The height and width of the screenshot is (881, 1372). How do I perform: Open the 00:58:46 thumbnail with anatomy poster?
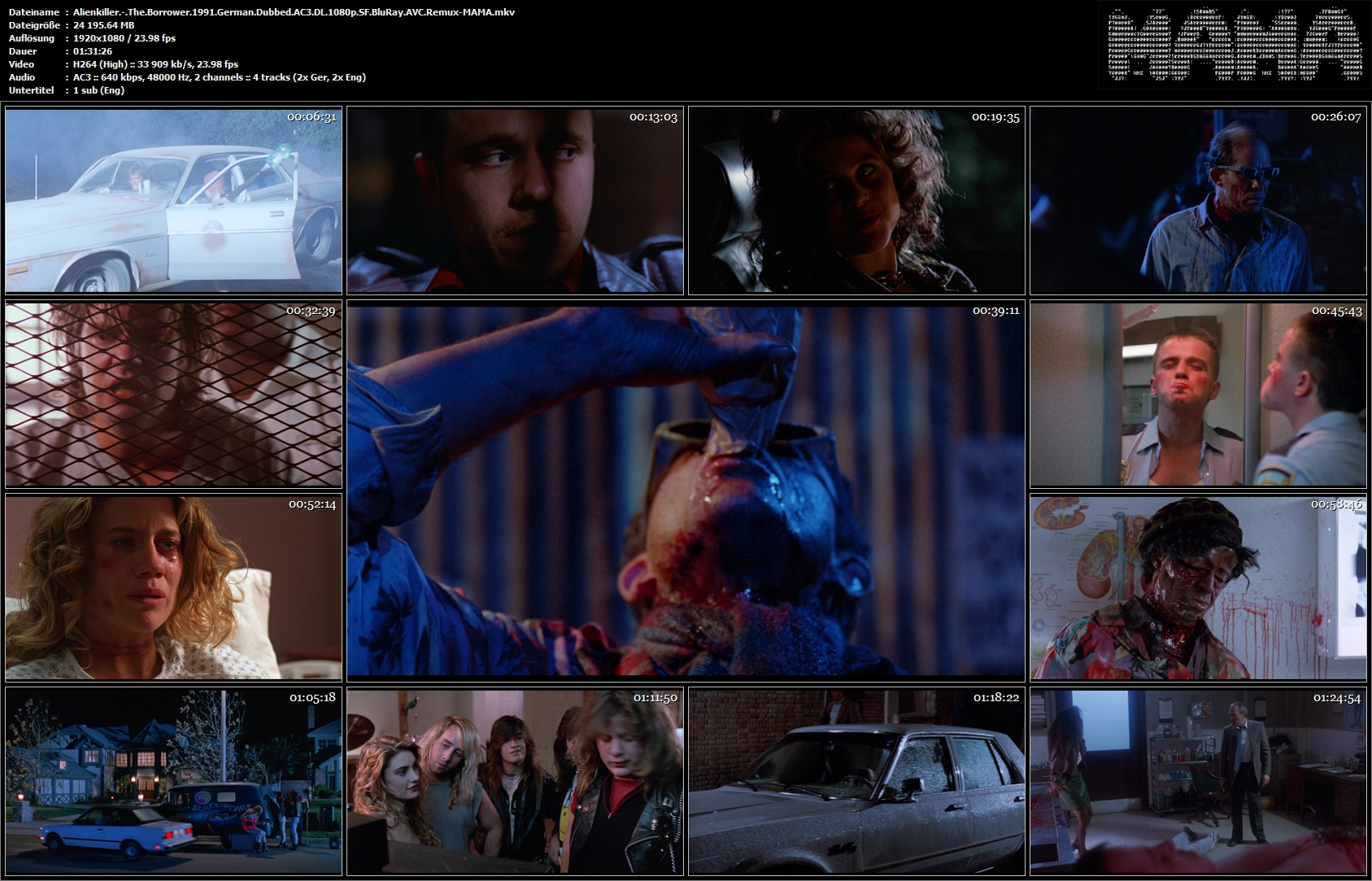click(1198, 587)
